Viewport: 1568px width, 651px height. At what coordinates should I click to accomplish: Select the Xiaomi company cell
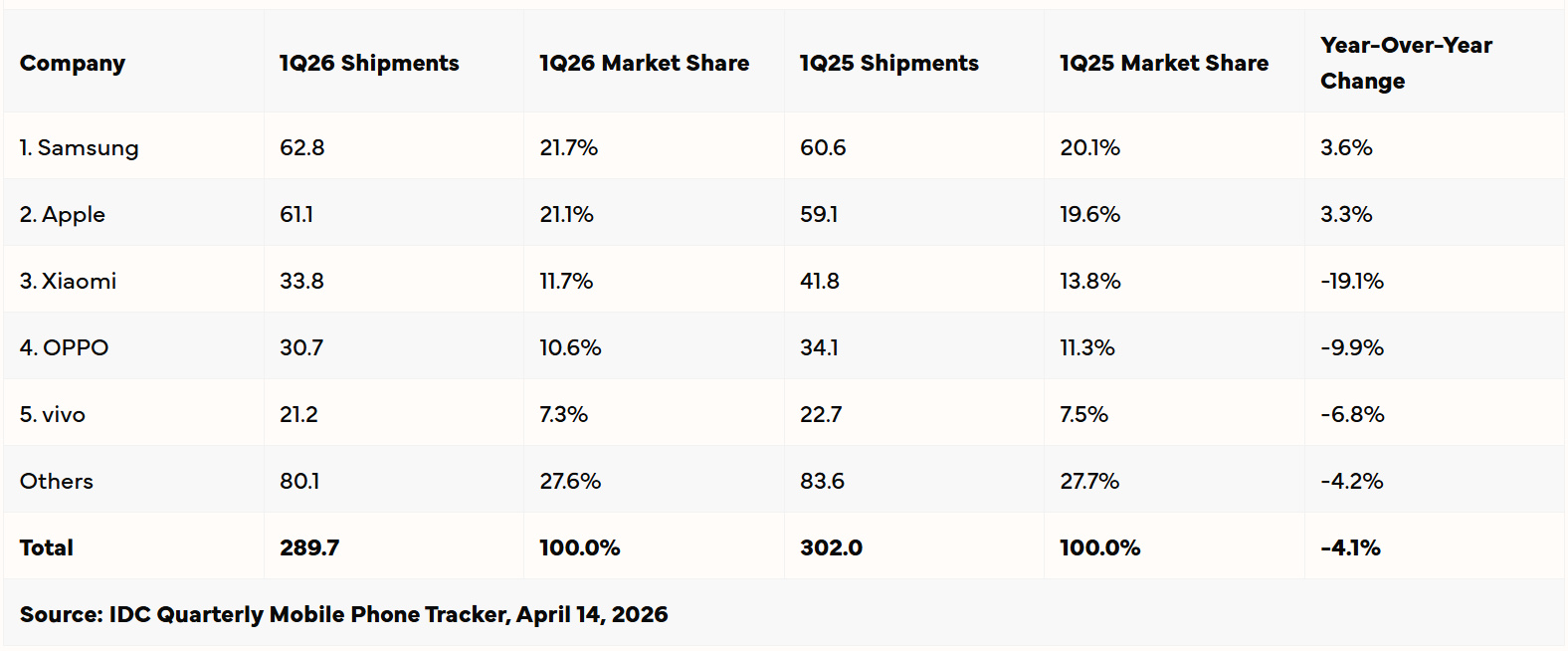pos(68,282)
